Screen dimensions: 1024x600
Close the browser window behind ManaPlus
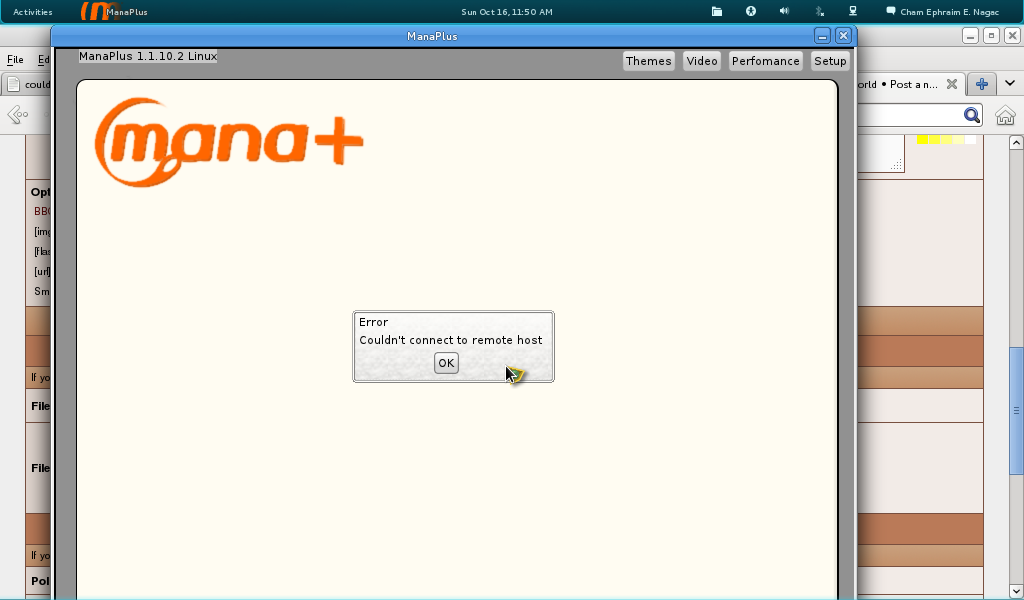point(1012,36)
